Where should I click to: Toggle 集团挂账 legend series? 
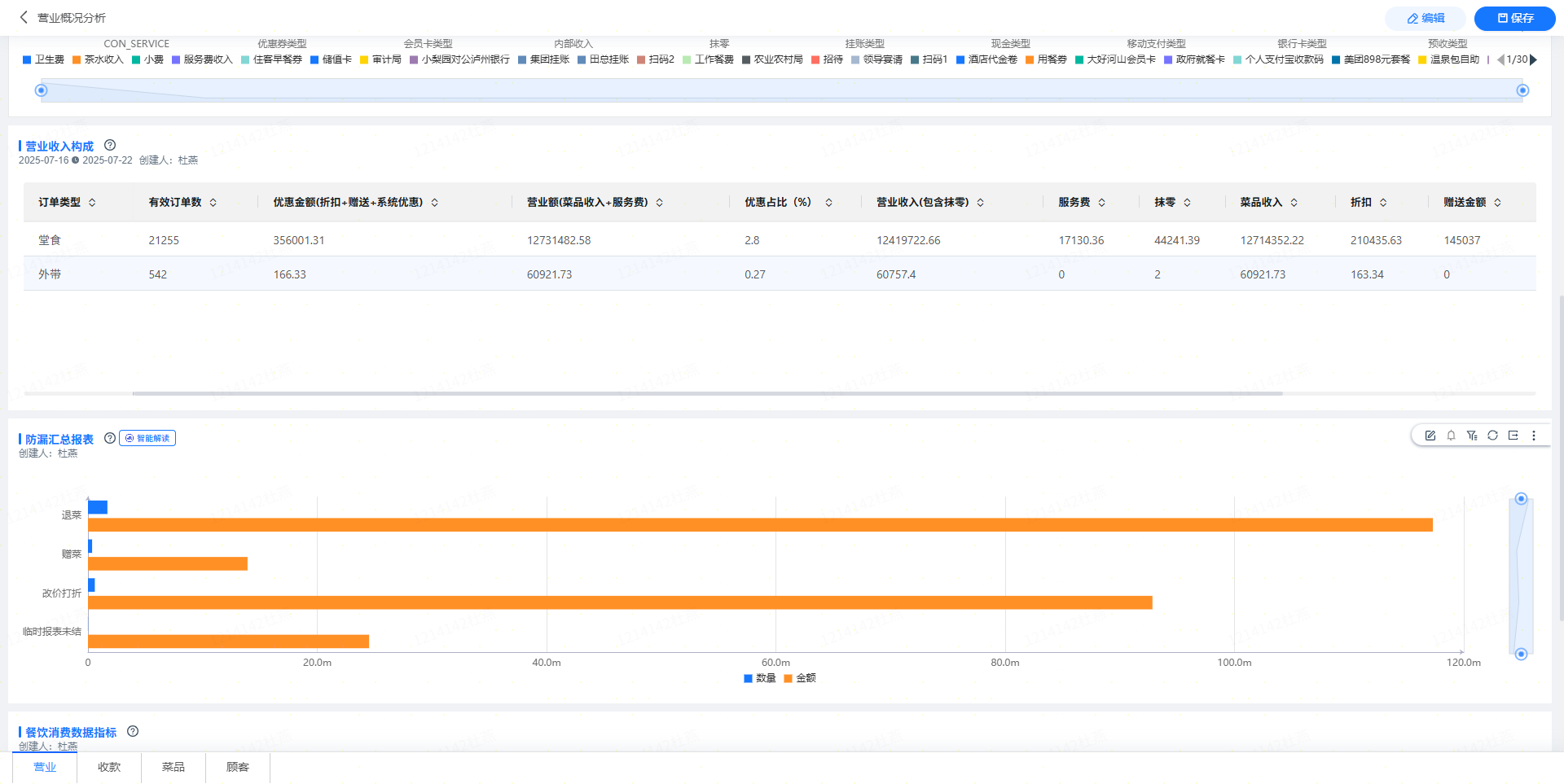point(543,59)
